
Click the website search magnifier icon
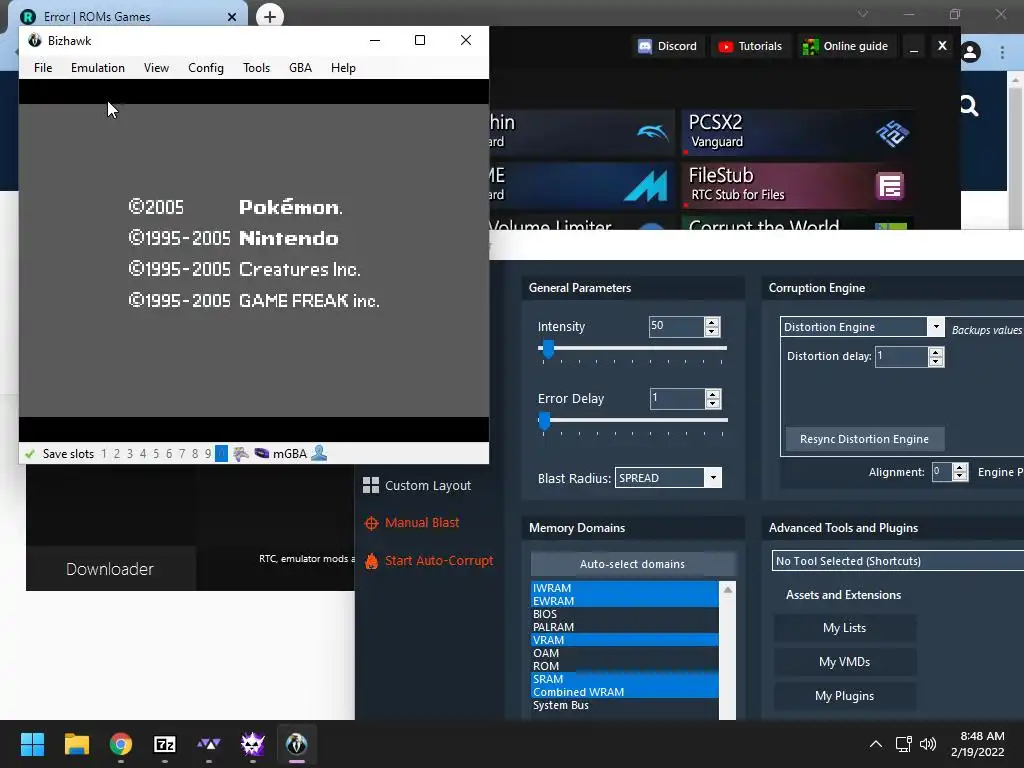(969, 106)
